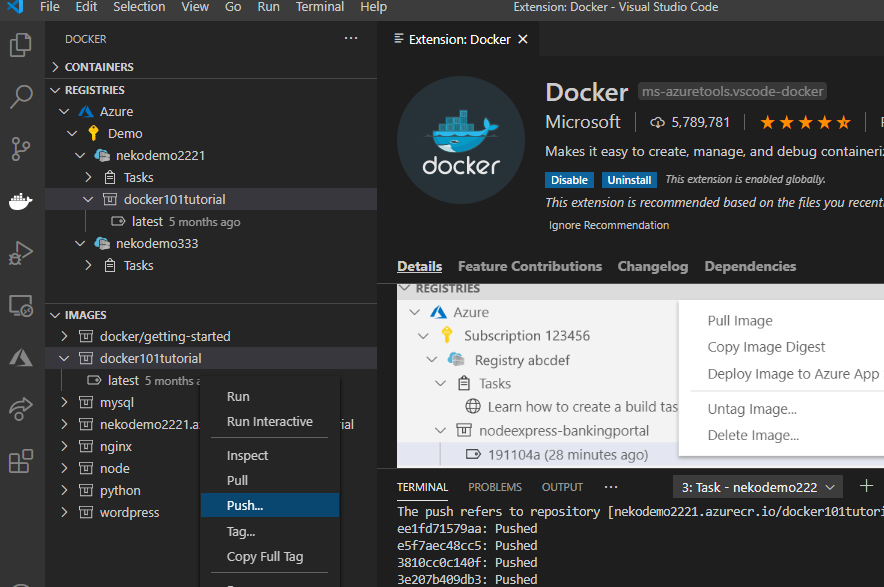The height and width of the screenshot is (587, 884).
Task: Open the Selection menu
Action: (x=139, y=7)
